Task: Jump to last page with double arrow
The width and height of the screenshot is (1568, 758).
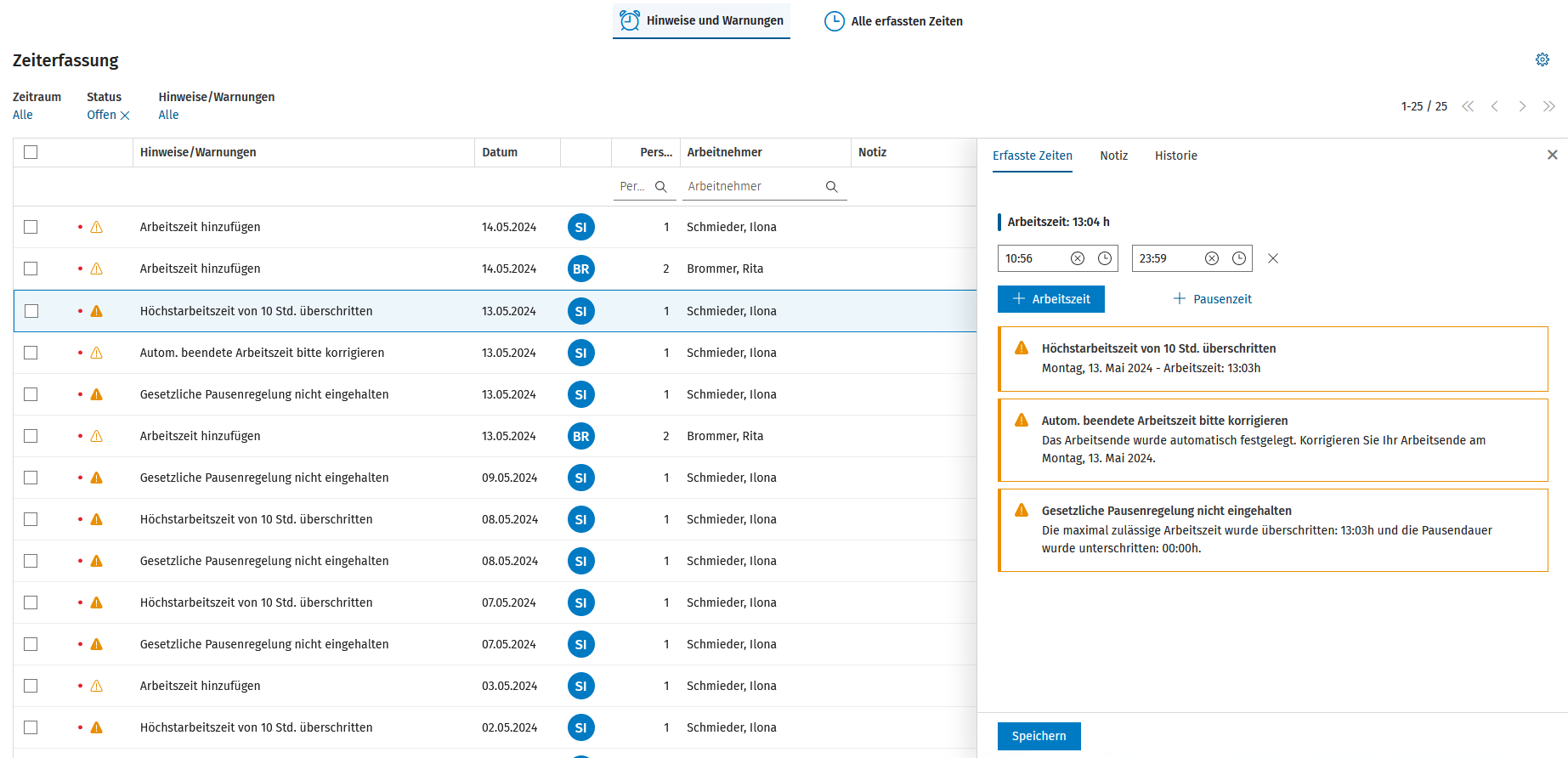Action: 1548,106
